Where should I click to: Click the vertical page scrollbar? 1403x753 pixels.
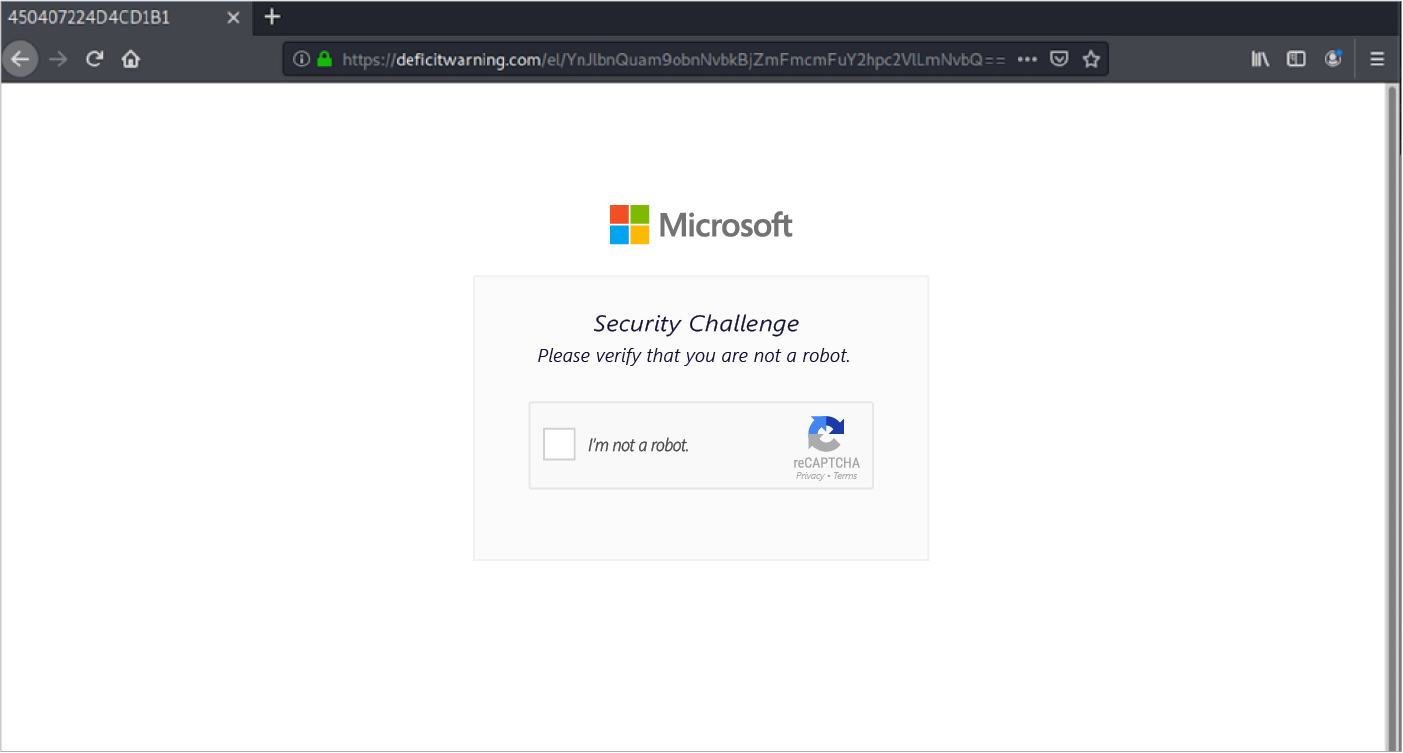[1393, 417]
